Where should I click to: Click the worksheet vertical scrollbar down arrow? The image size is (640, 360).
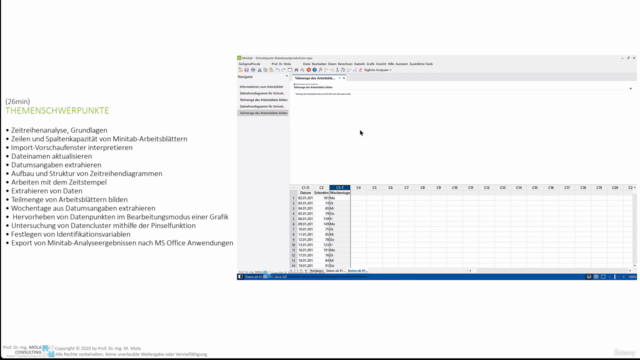pos(634,265)
